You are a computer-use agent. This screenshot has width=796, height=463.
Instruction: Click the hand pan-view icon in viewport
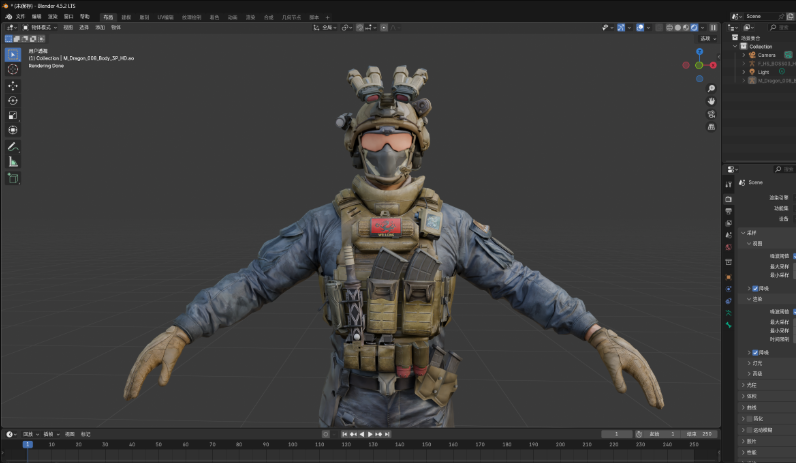[711, 101]
